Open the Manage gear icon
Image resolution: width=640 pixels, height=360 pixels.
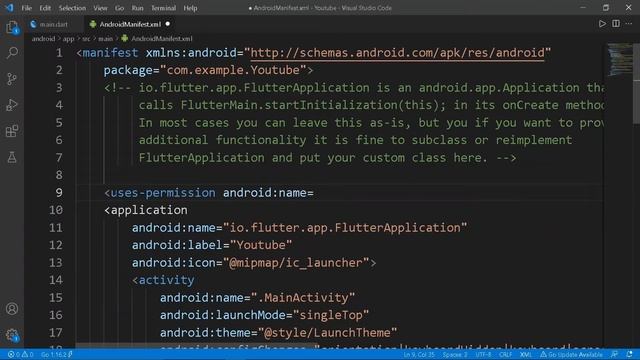click(x=12, y=335)
